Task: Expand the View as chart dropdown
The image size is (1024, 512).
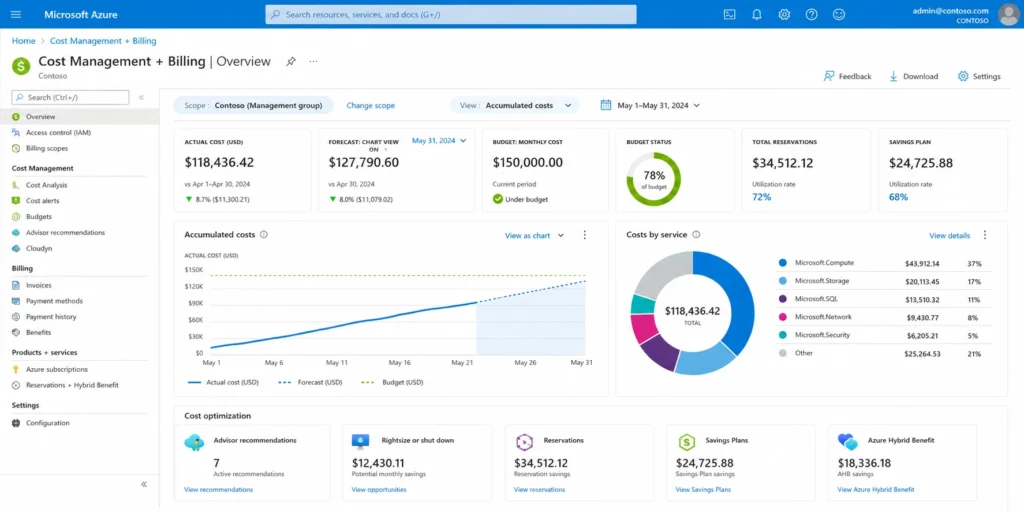Action: (534, 236)
